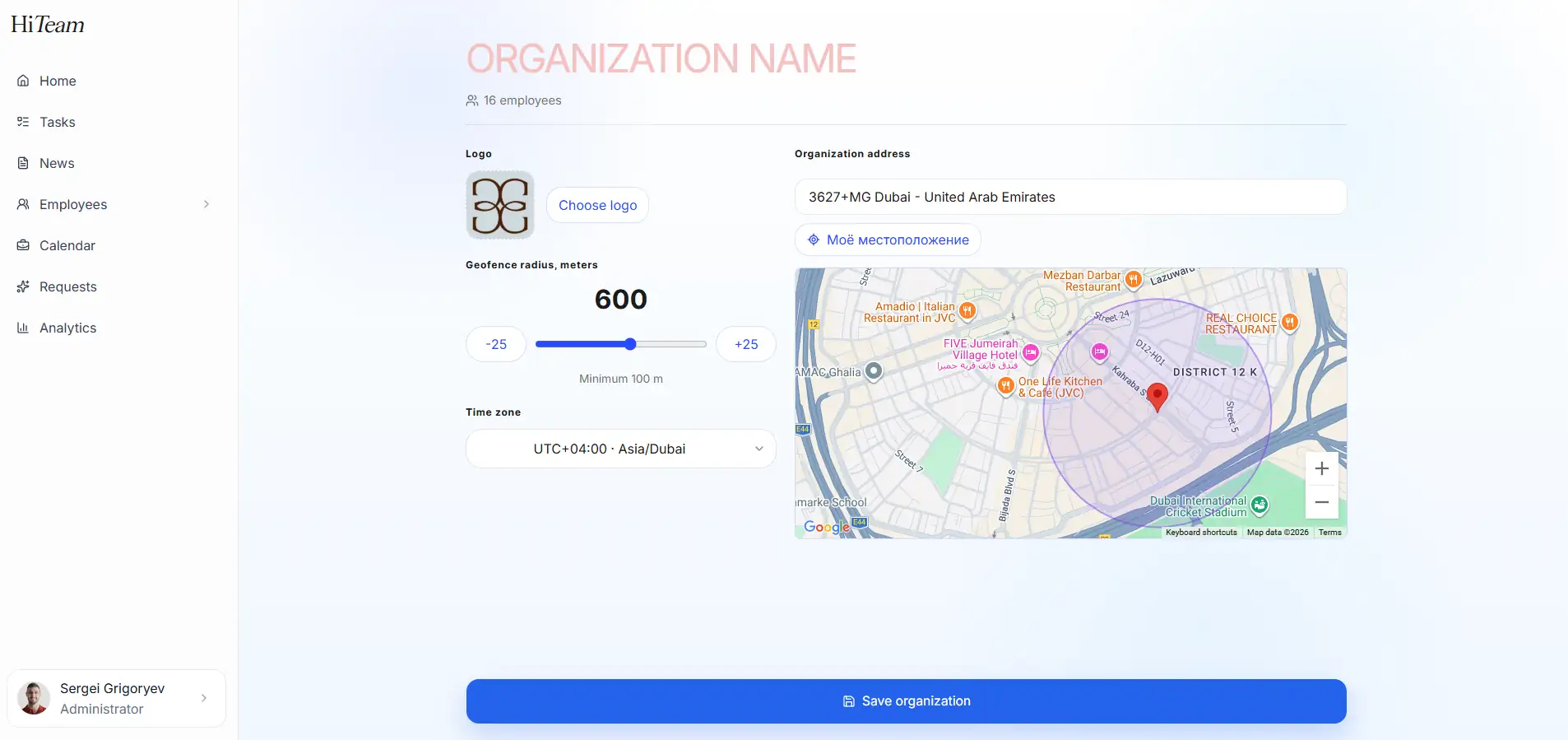Click Choose logo button
This screenshot has width=1568, height=740.
click(x=598, y=205)
